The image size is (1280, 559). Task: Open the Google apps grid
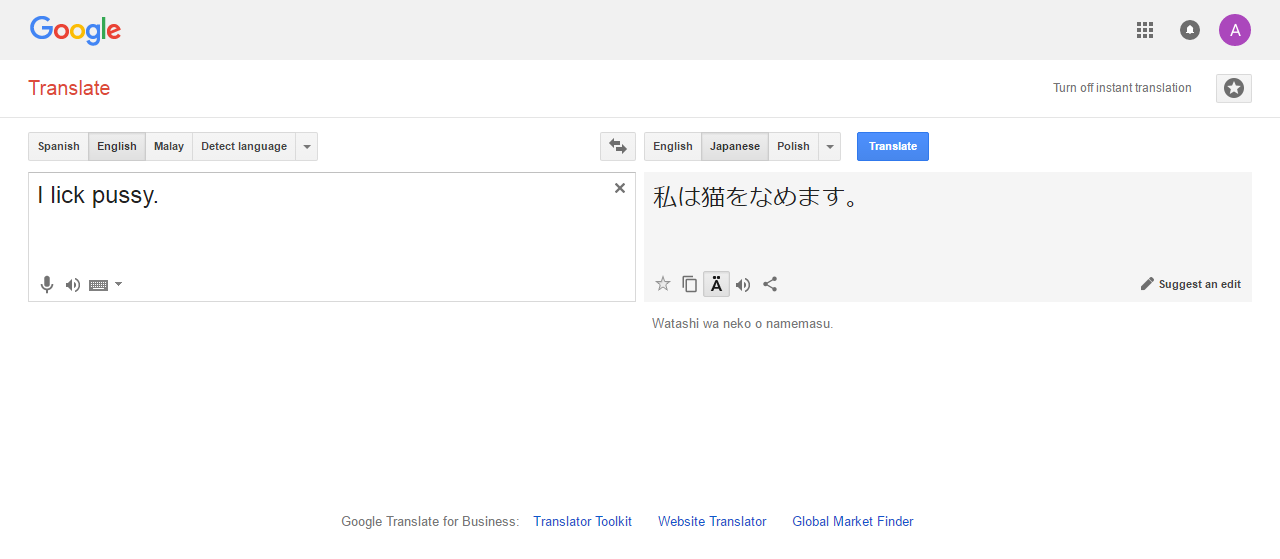tap(1145, 30)
